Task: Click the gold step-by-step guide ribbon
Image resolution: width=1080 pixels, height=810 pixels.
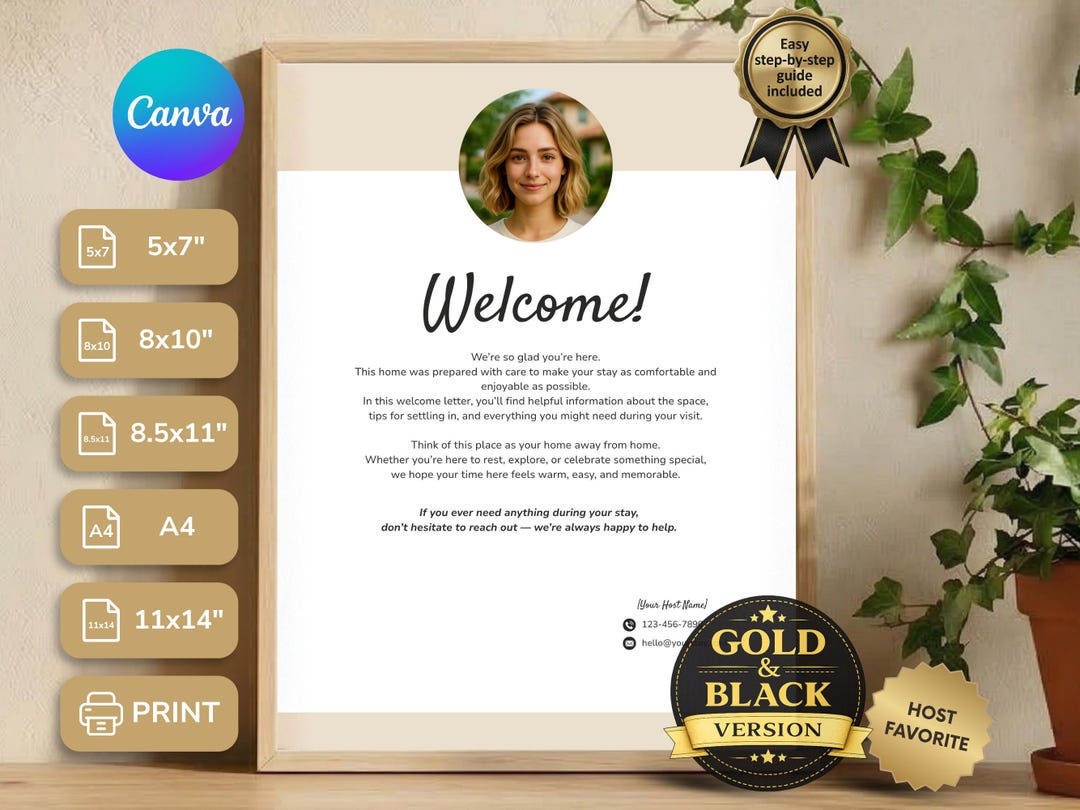Action: pos(794,91)
